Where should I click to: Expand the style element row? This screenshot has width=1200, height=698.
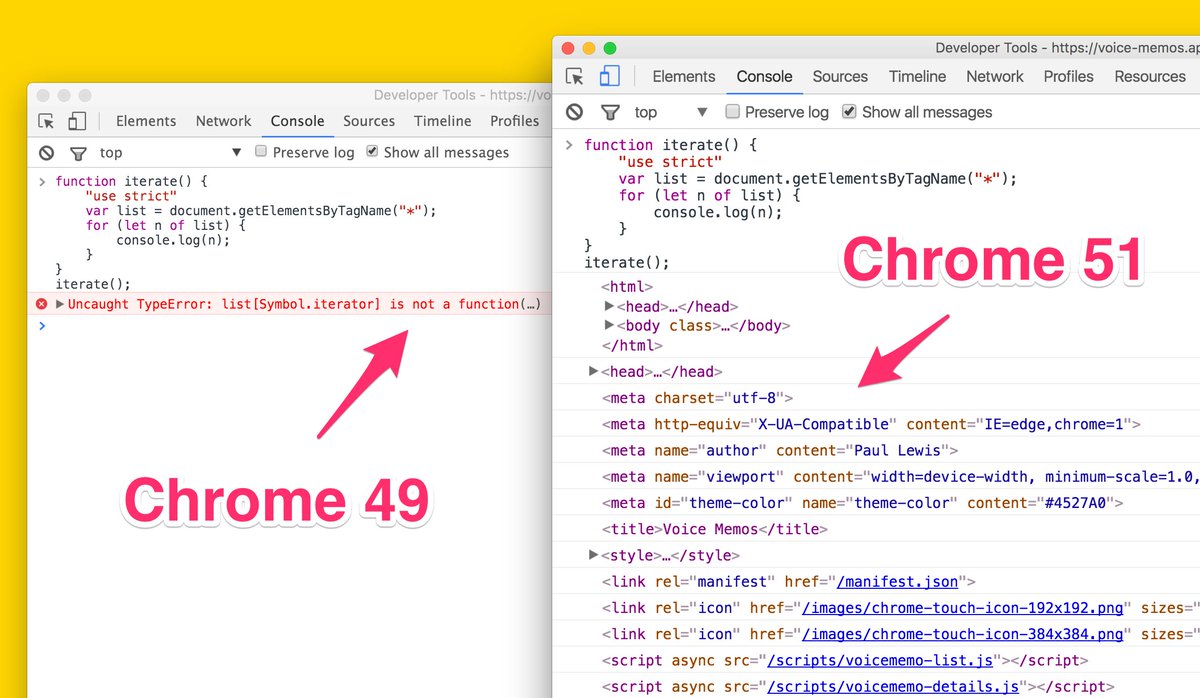594,555
